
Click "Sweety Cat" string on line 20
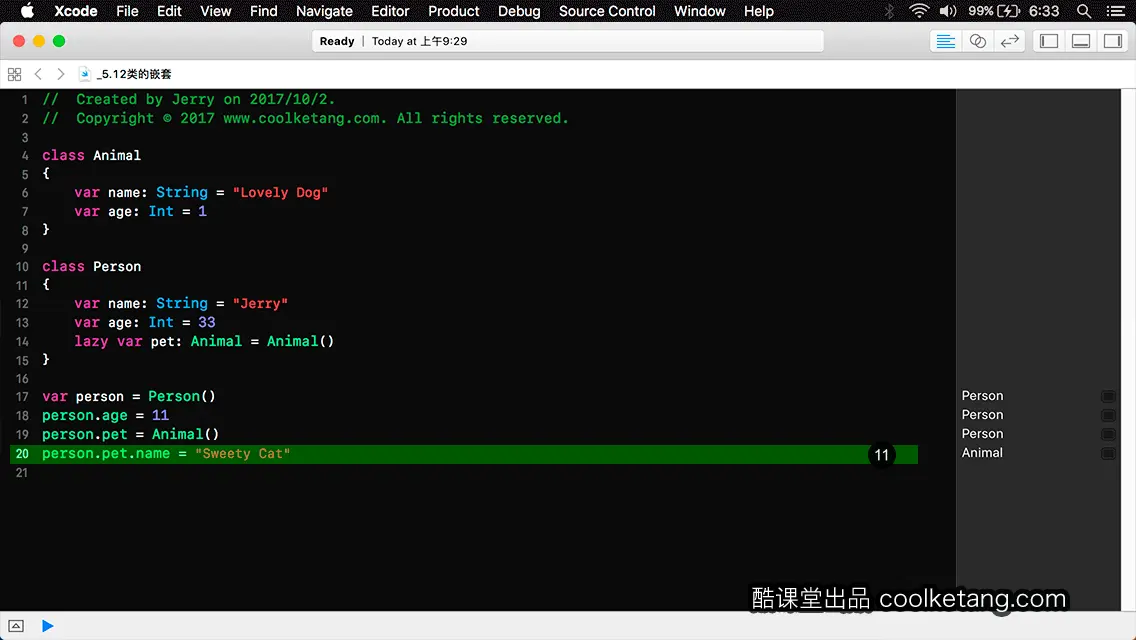(x=243, y=454)
